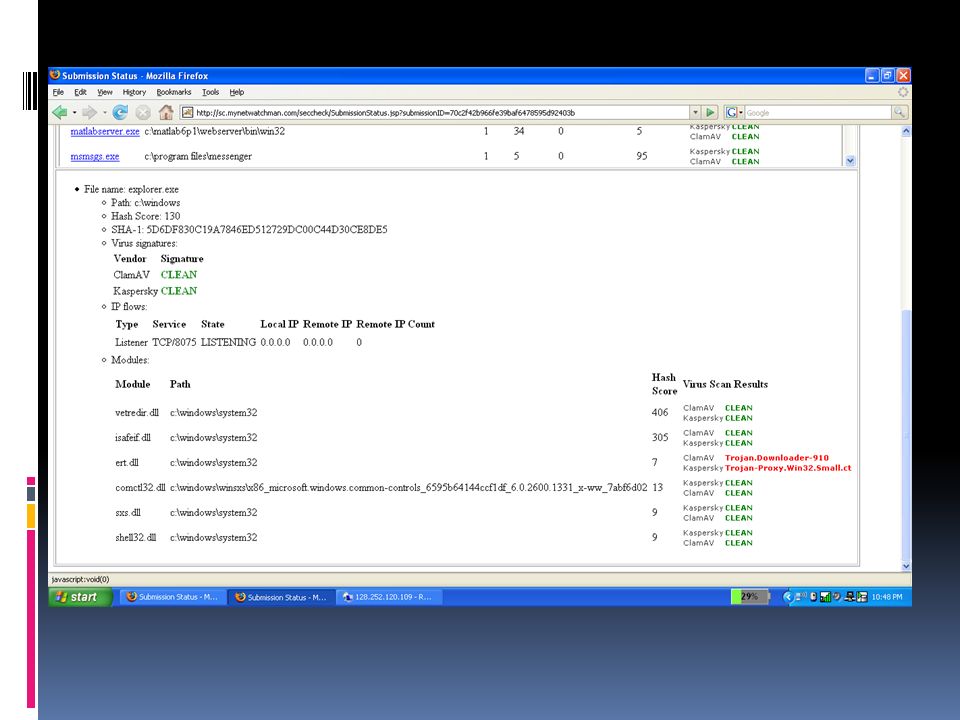This screenshot has height=720, width=960.
Task: Click the Trojan-Proxy.Win32.Small.ct result text
Action: pyautogui.click(x=788, y=468)
